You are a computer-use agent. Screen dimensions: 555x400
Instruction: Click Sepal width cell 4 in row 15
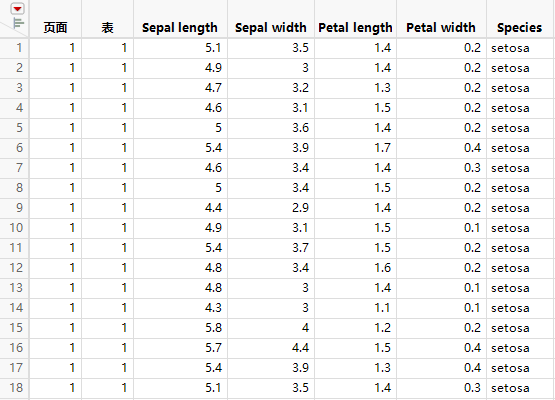coord(271,328)
